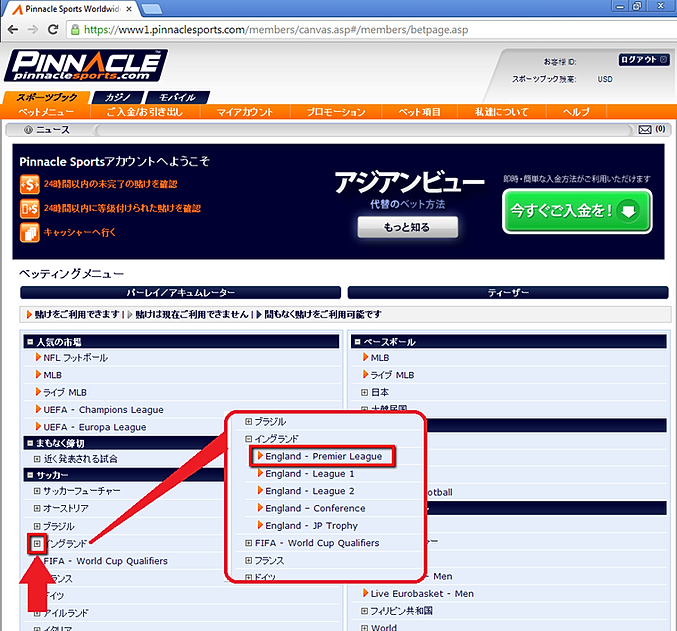
Task: Select England - League 2
Action: [x=310, y=491]
